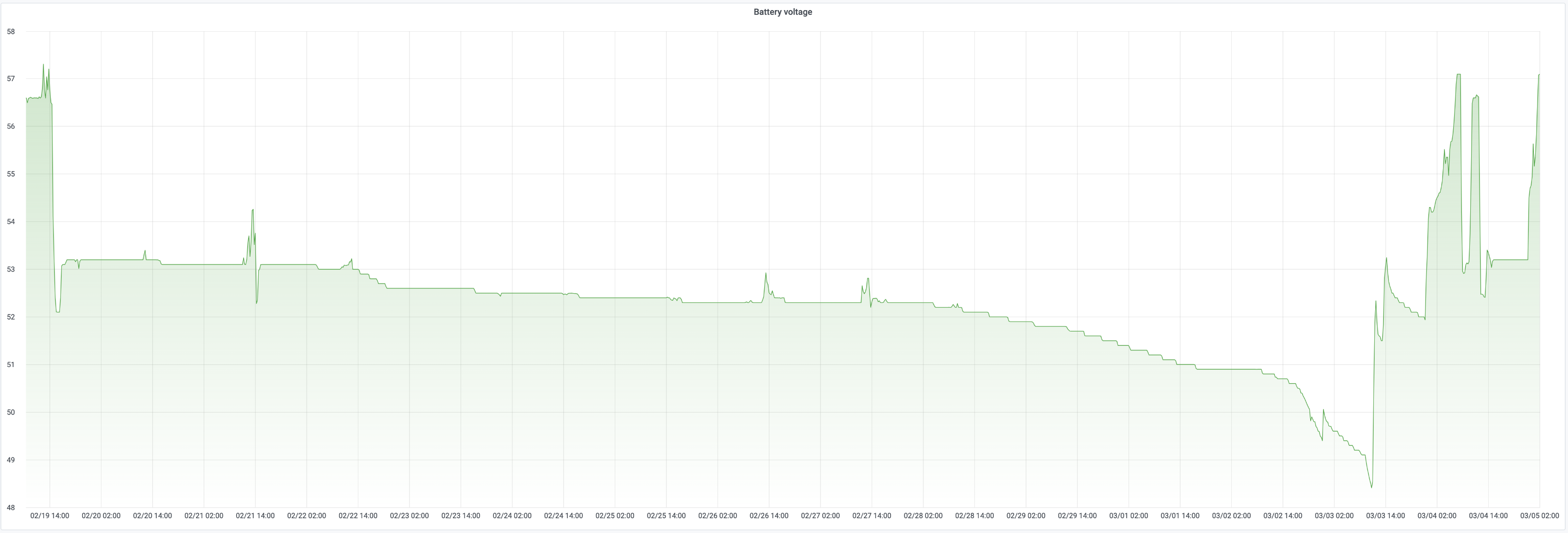The width and height of the screenshot is (1568, 533).
Task: Select the 55 value on the voltage axis
Action: (x=11, y=174)
